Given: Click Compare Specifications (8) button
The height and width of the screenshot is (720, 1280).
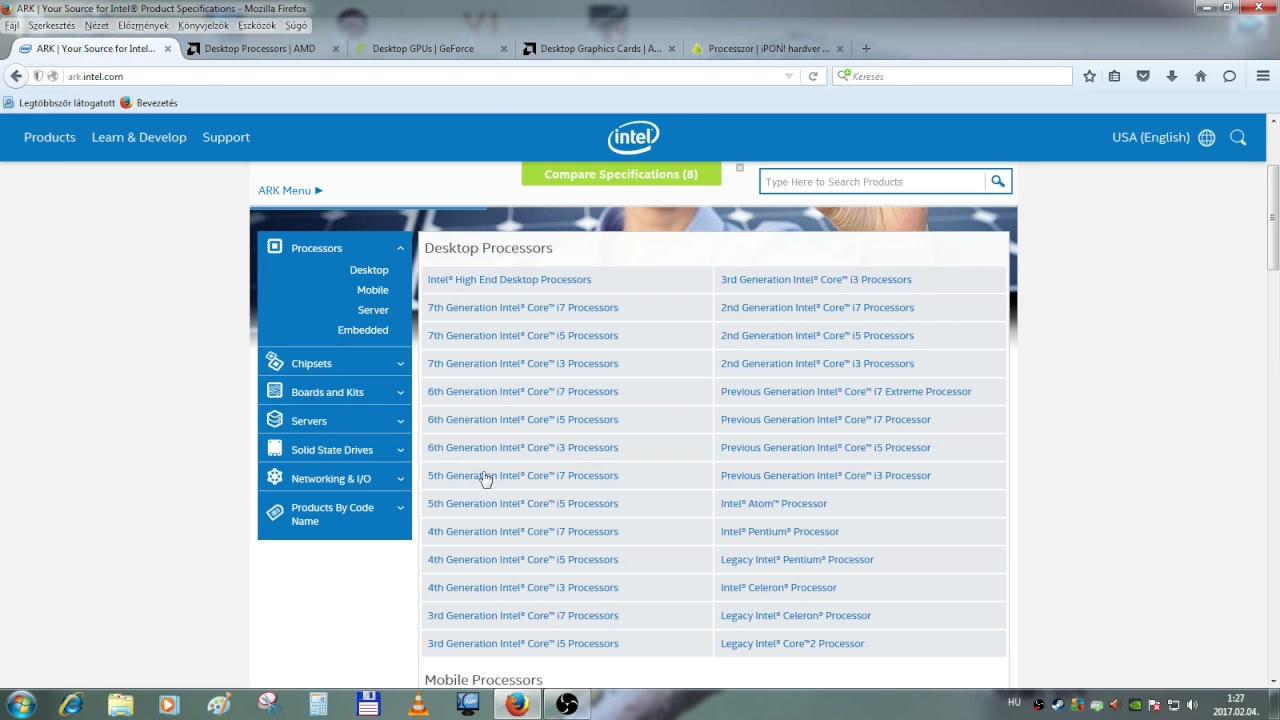Looking at the screenshot, I should click(621, 174).
